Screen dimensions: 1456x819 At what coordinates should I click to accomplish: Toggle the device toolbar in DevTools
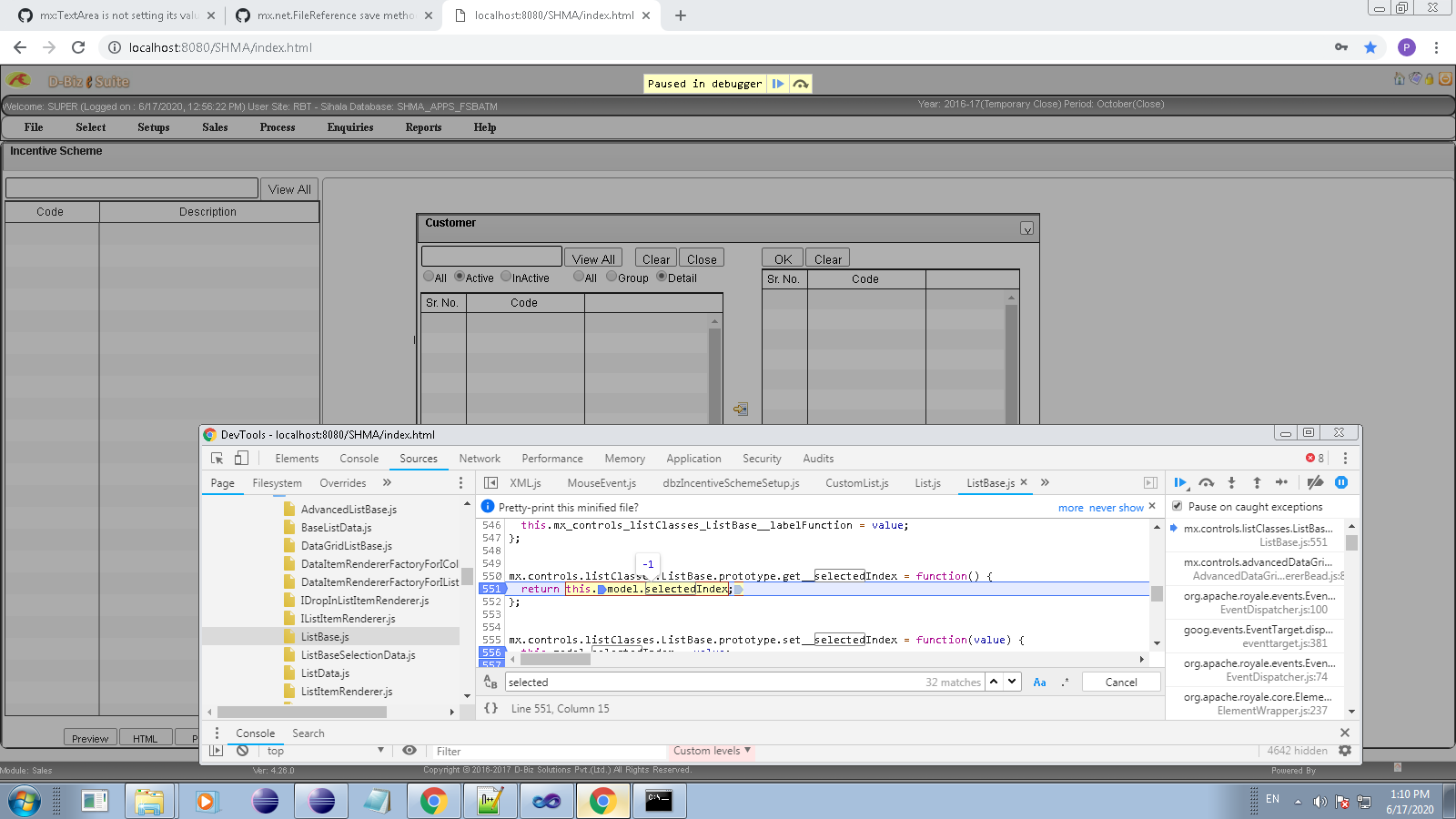[x=241, y=459]
